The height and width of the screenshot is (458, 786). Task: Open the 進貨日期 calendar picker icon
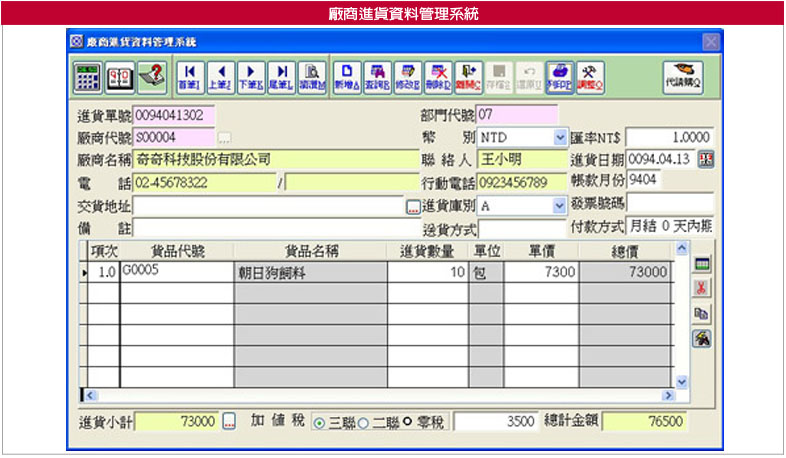(706, 159)
